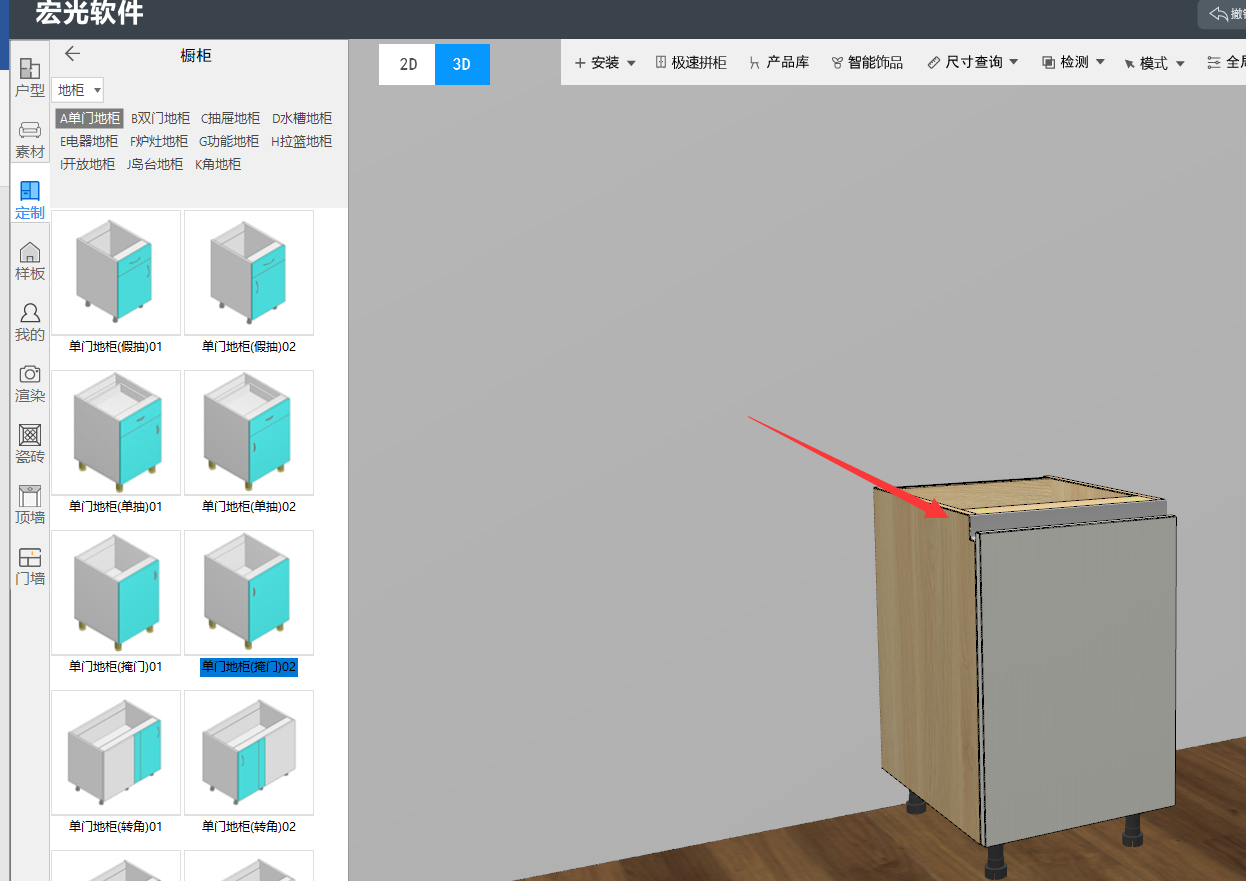Choose the 单门地柜(假抽)01 cabinet thumbnail
The image size is (1246, 881).
(x=116, y=273)
